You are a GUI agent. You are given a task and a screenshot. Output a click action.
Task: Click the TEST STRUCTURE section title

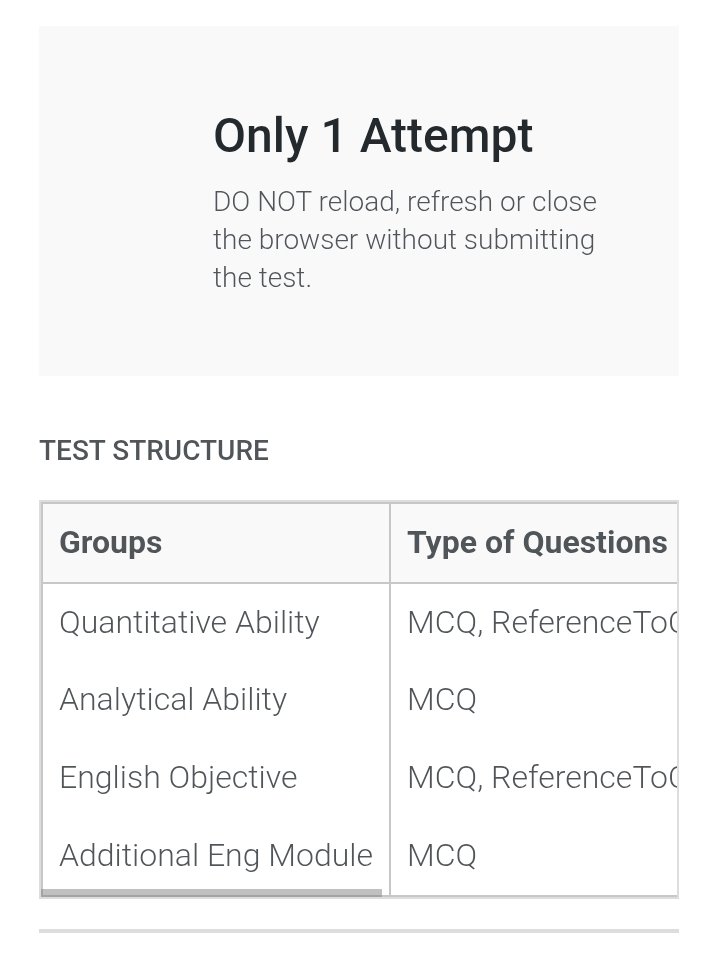tap(154, 451)
